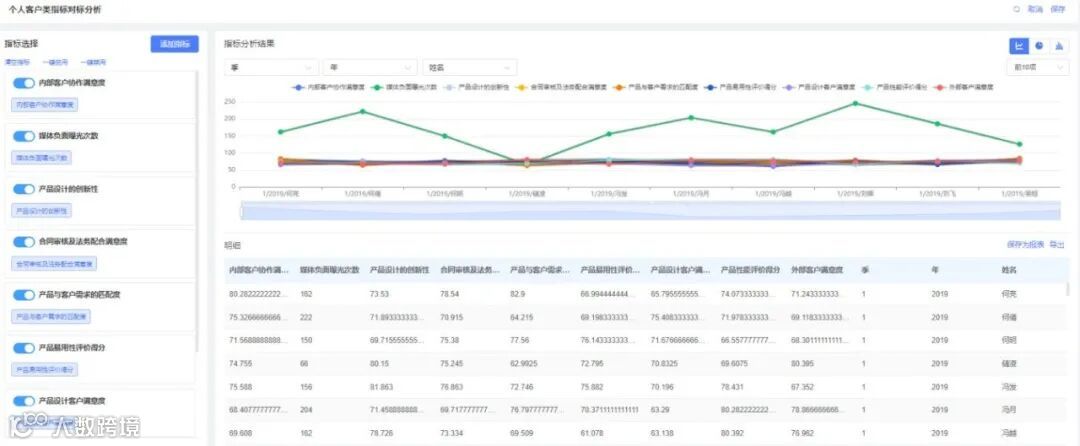The width and height of the screenshot is (1080, 446).
Task: Switch to the pie chart view icon
Action: [x=1039, y=46]
